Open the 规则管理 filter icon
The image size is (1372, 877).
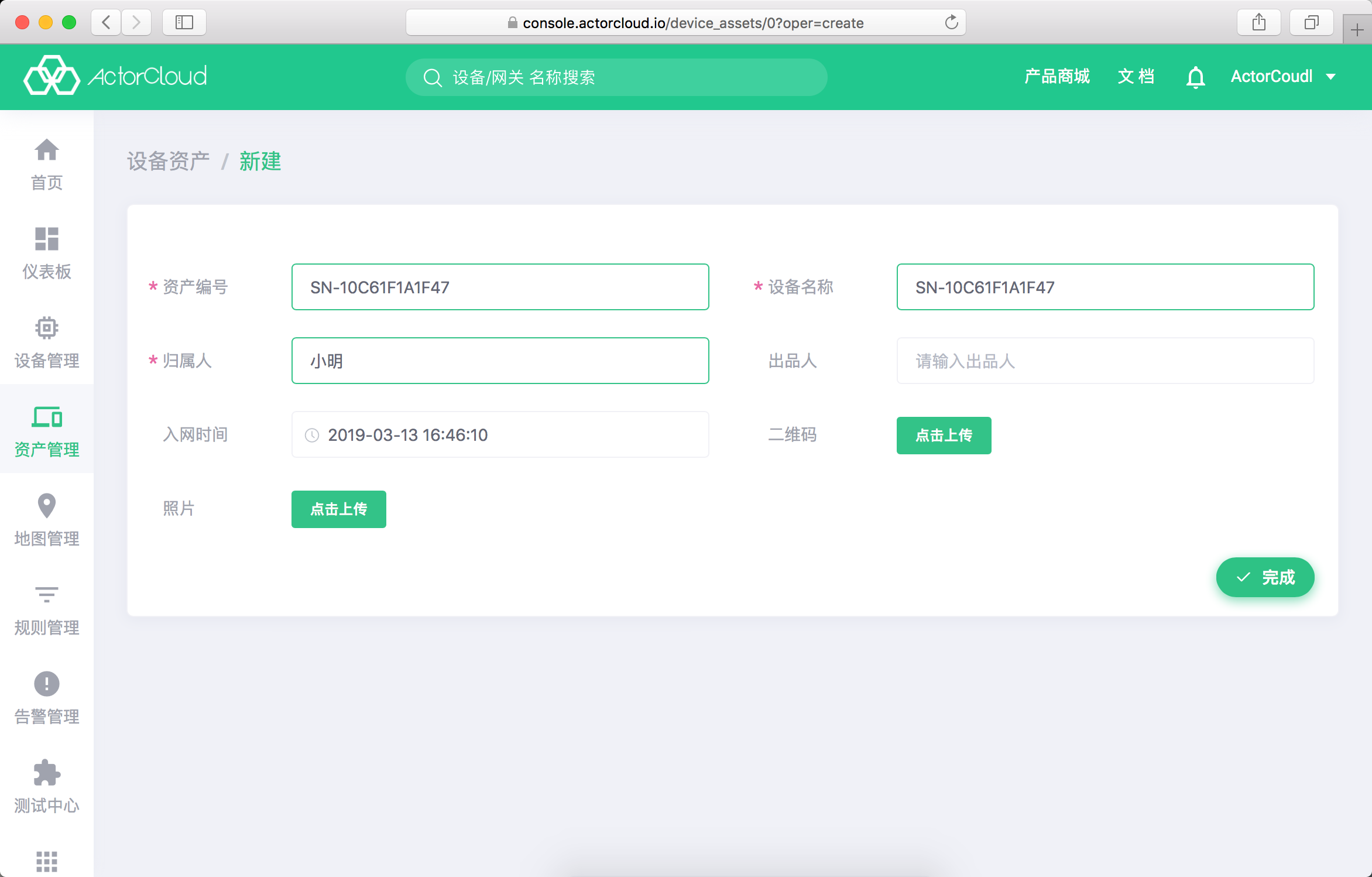click(x=47, y=595)
